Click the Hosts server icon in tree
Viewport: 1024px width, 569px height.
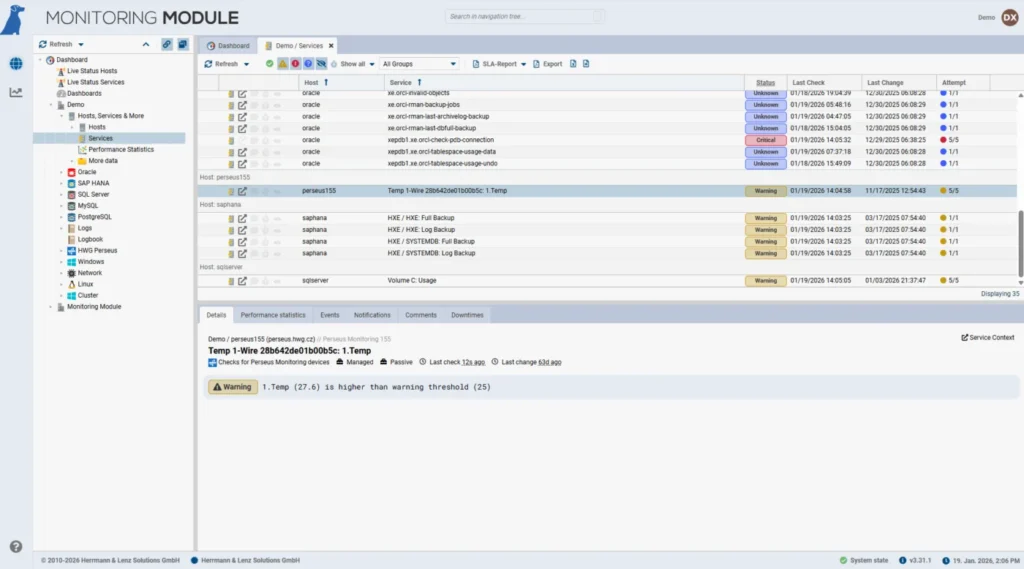point(82,127)
